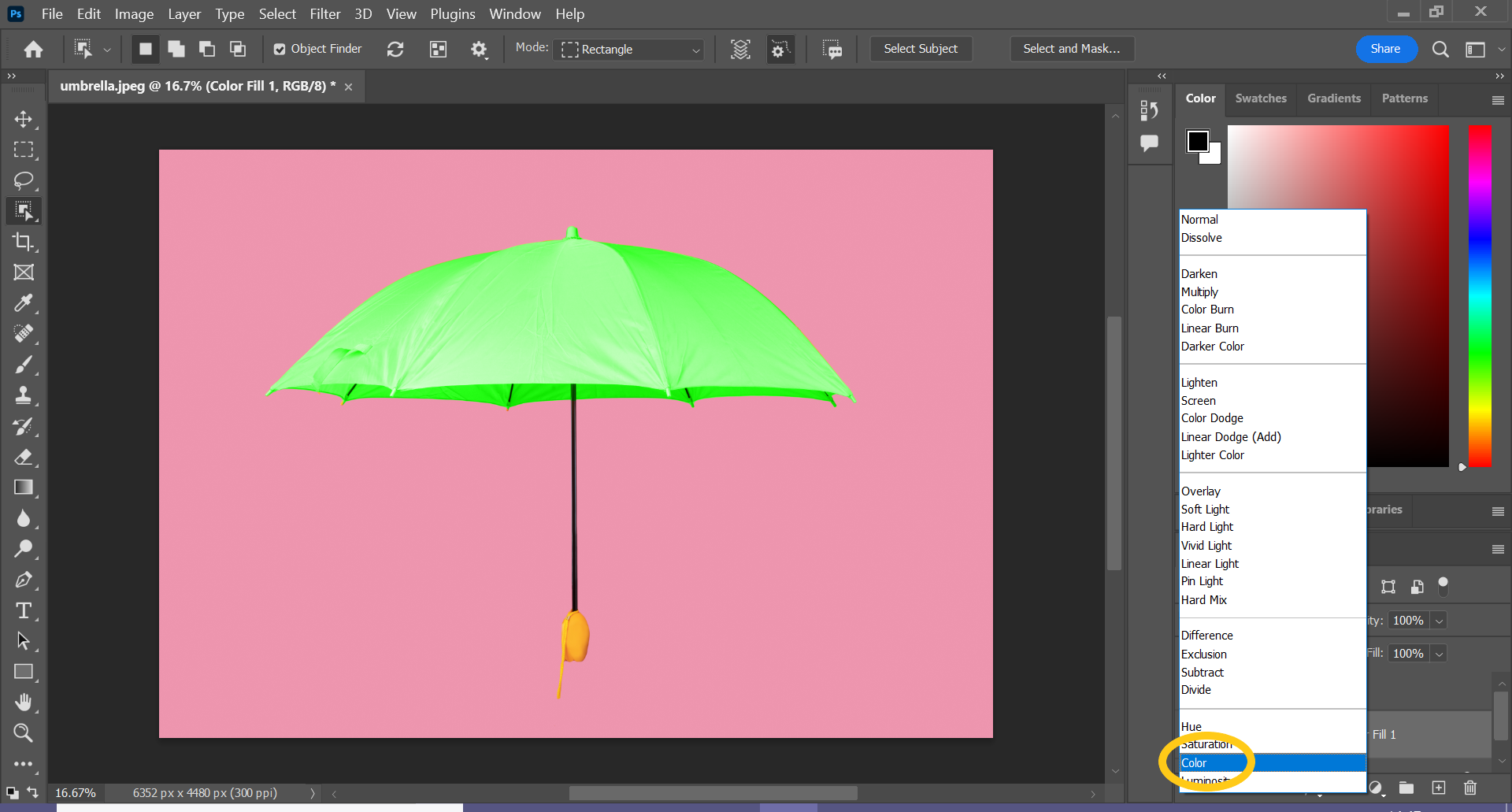Click the Search magnifier icon
This screenshot has width=1512, height=812.
[x=1440, y=50]
